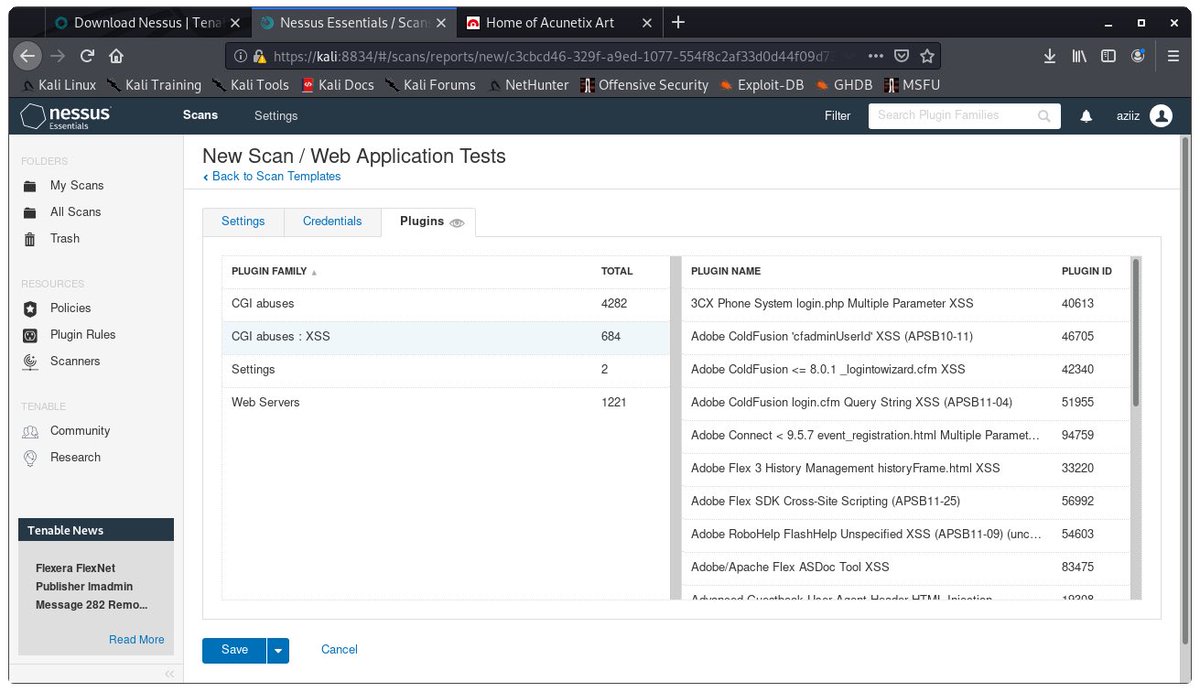
Task: Open the notifications bell icon
Action: (x=1086, y=116)
